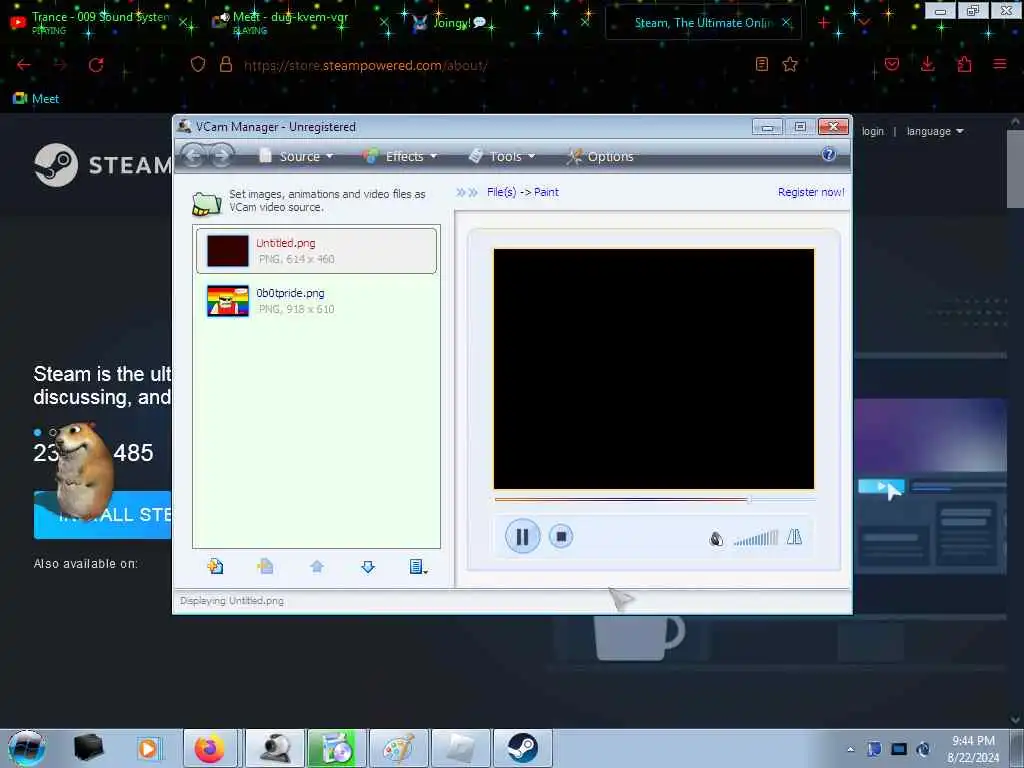
Task: Open the Meet bookmark in bookmarks bar
Action: coord(36,99)
